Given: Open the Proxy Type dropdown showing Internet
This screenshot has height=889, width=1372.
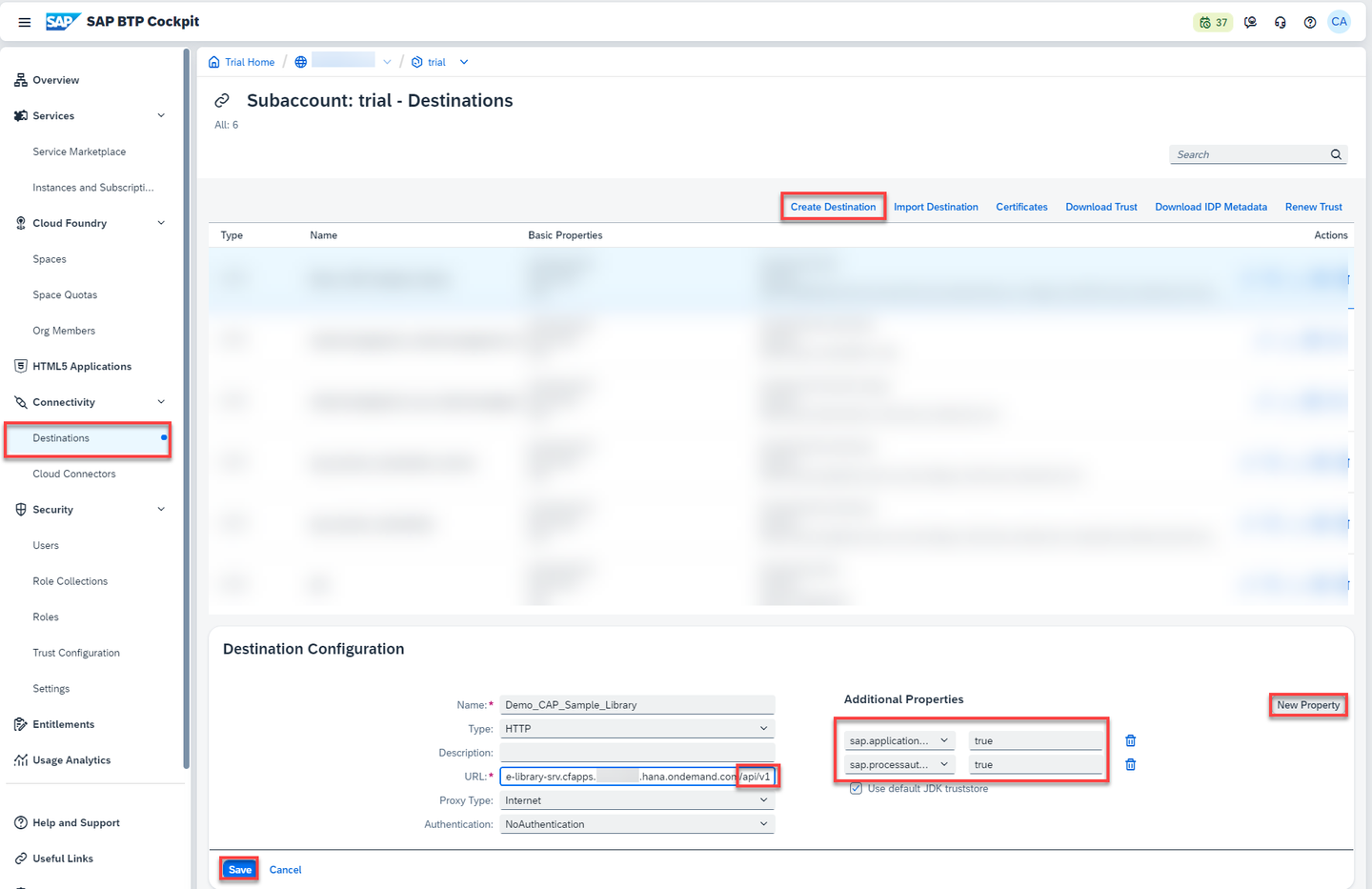Looking at the screenshot, I should [x=637, y=800].
